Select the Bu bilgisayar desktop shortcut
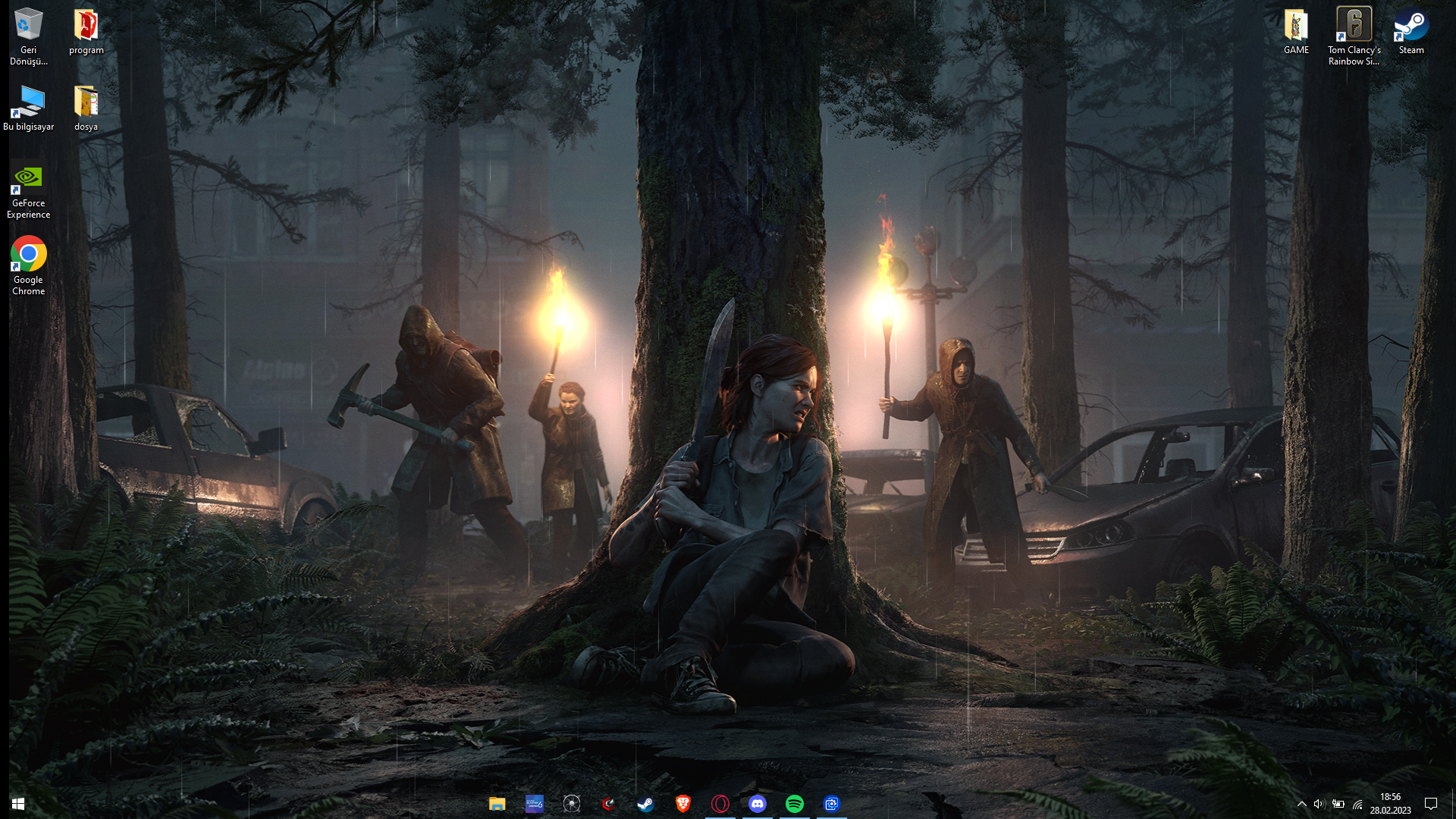Image resolution: width=1456 pixels, height=819 pixels. click(x=29, y=108)
